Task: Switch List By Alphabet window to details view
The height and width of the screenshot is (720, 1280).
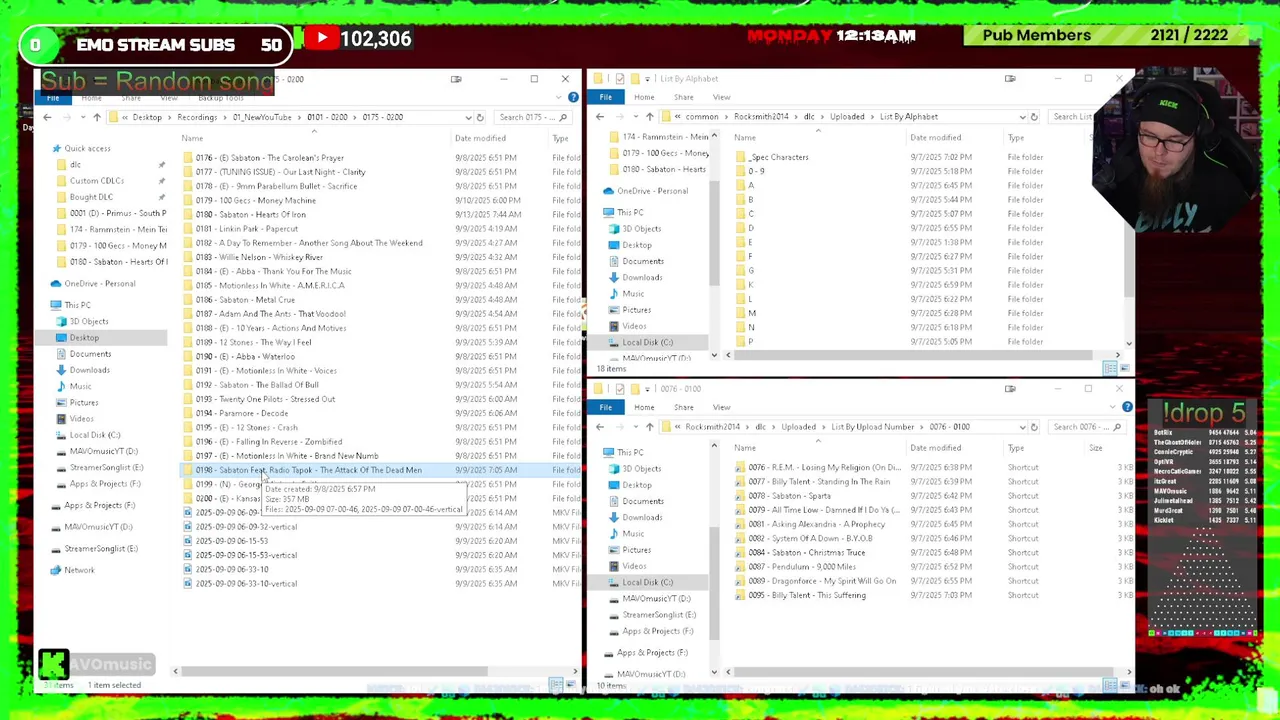Action: click(1110, 369)
